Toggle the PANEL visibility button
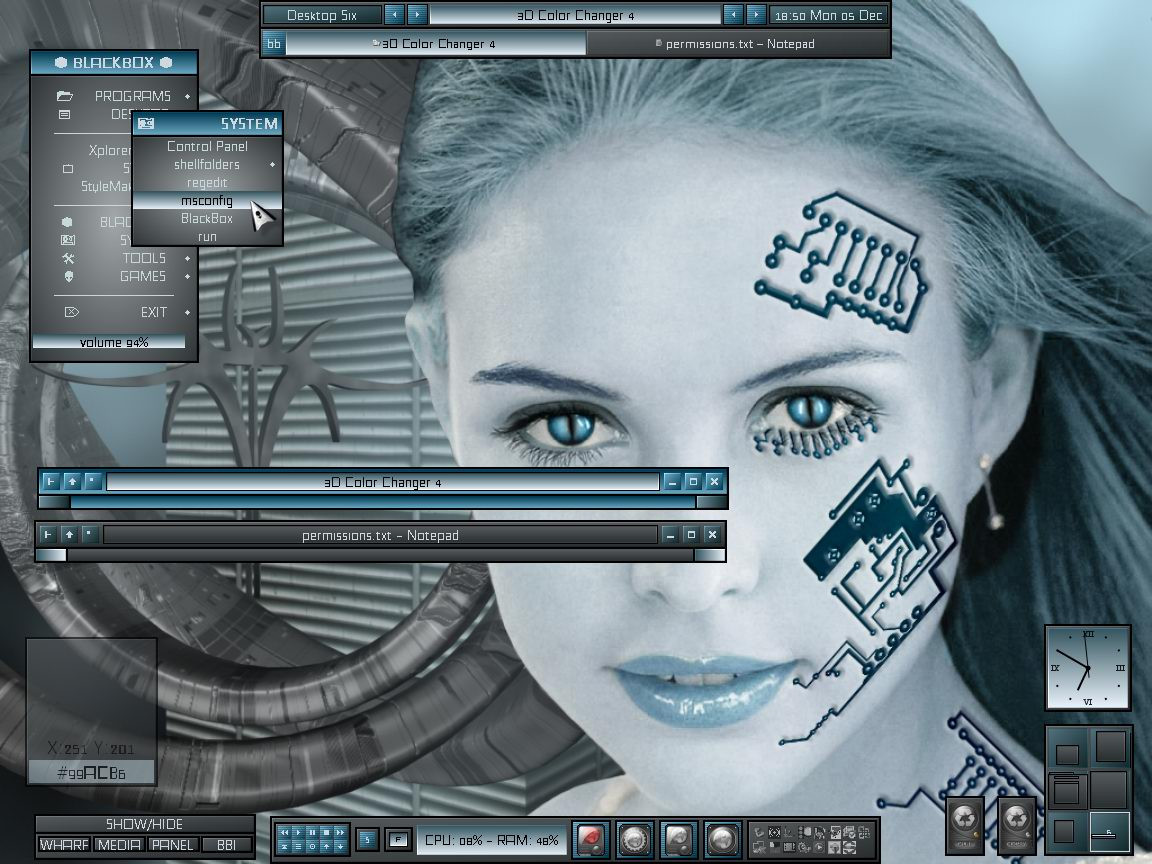This screenshot has width=1152, height=864. click(172, 845)
